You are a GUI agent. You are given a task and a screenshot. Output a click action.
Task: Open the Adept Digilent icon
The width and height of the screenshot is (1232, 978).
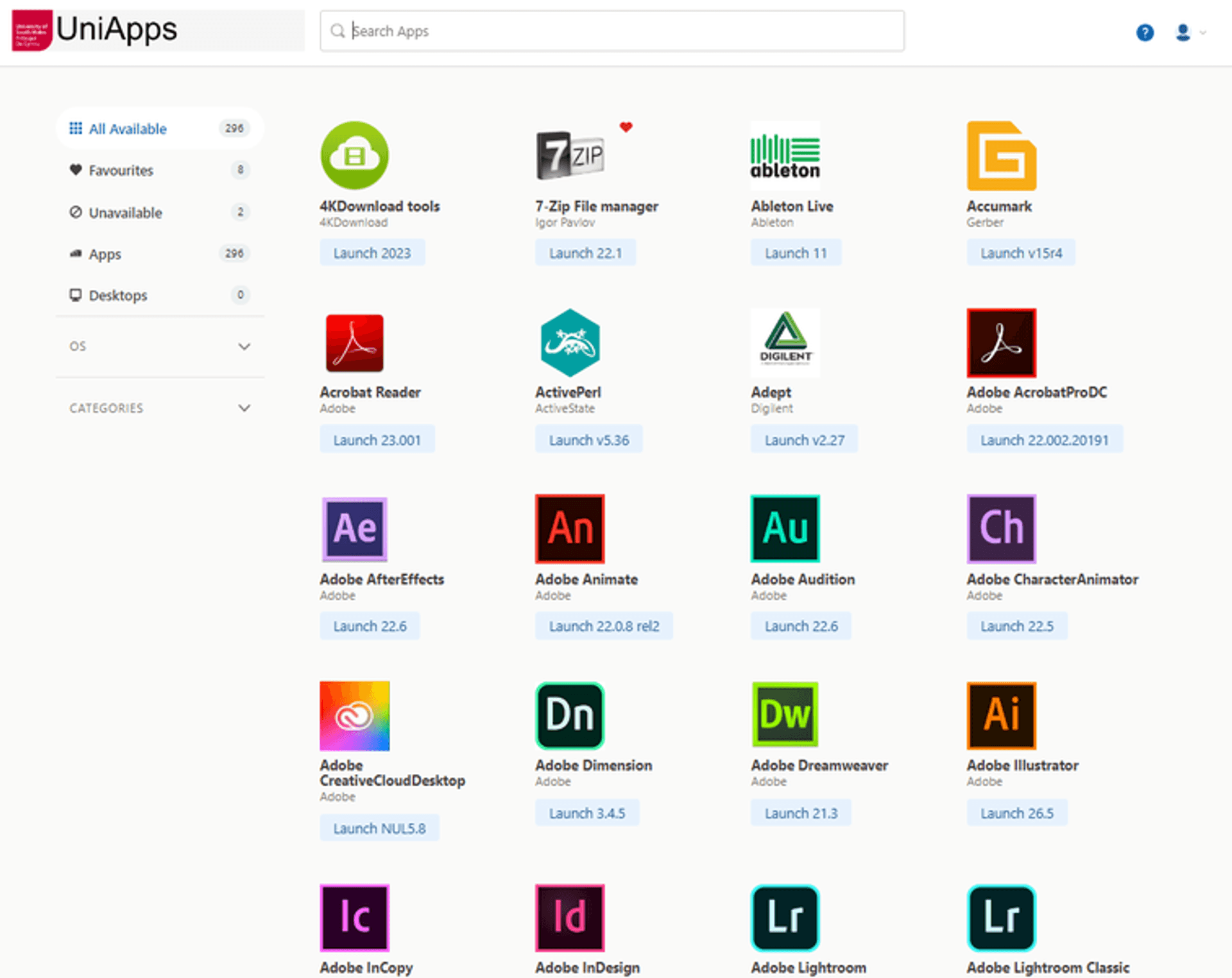[785, 343]
